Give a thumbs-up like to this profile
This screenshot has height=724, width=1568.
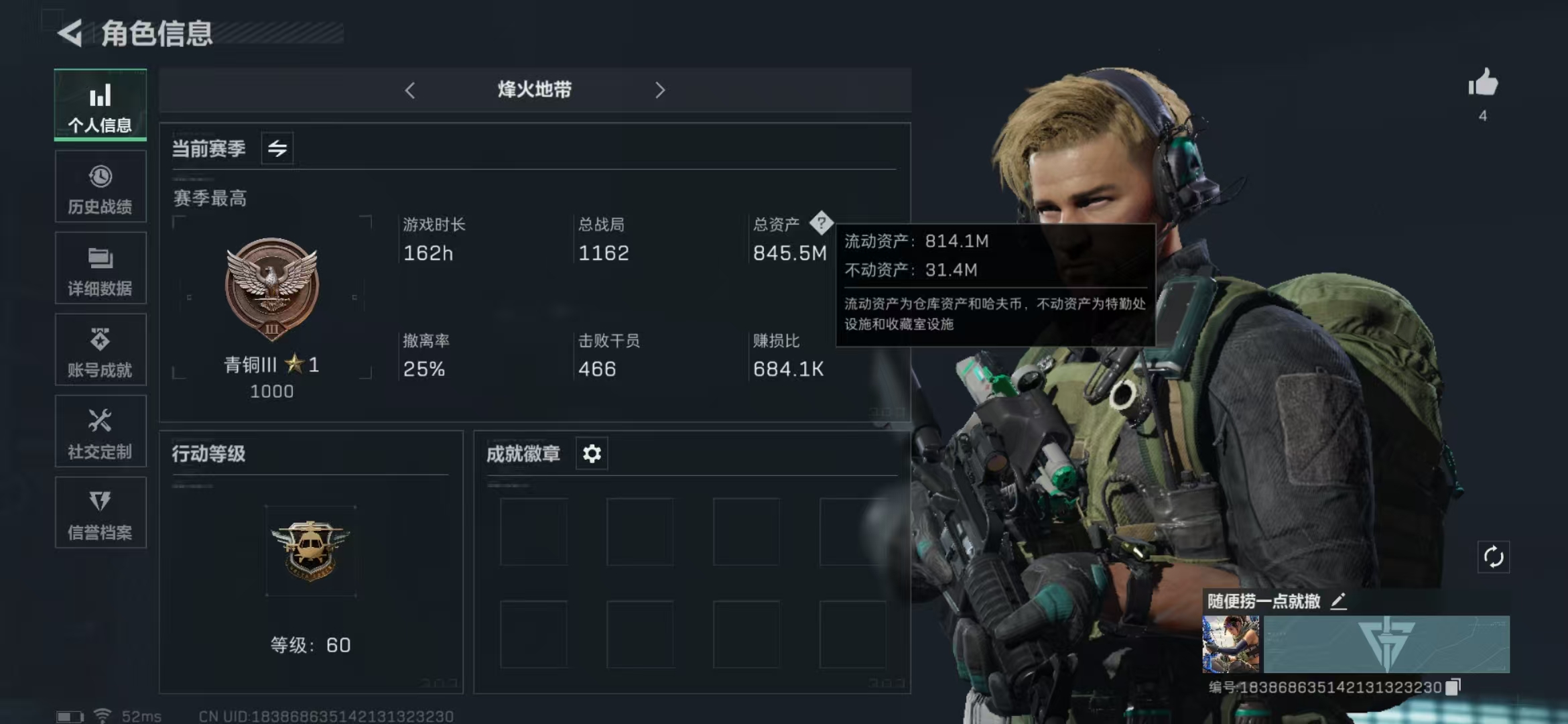[x=1483, y=84]
